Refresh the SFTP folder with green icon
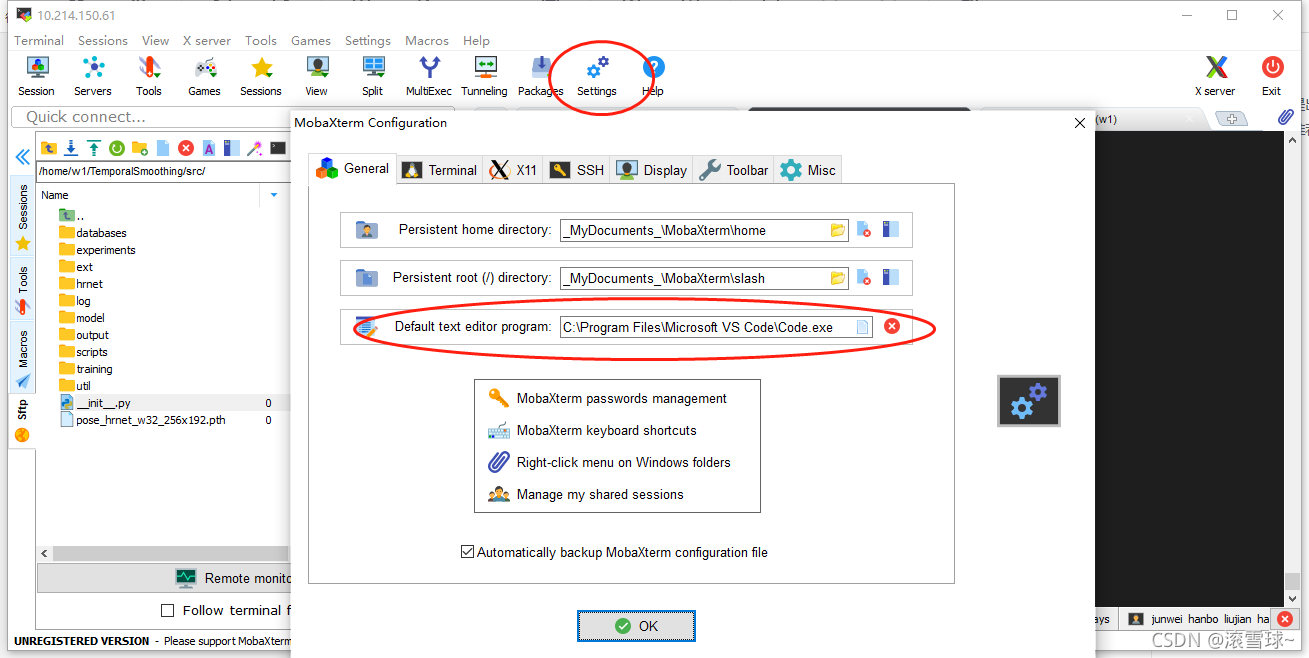The image size is (1309, 658). (x=117, y=148)
